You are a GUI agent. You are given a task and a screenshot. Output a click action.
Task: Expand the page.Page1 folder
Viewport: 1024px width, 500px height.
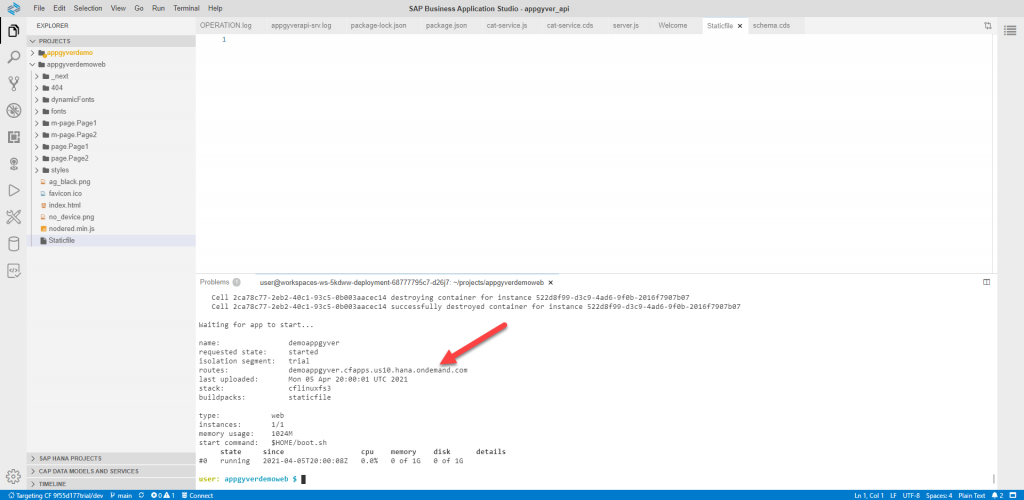[x=37, y=146]
